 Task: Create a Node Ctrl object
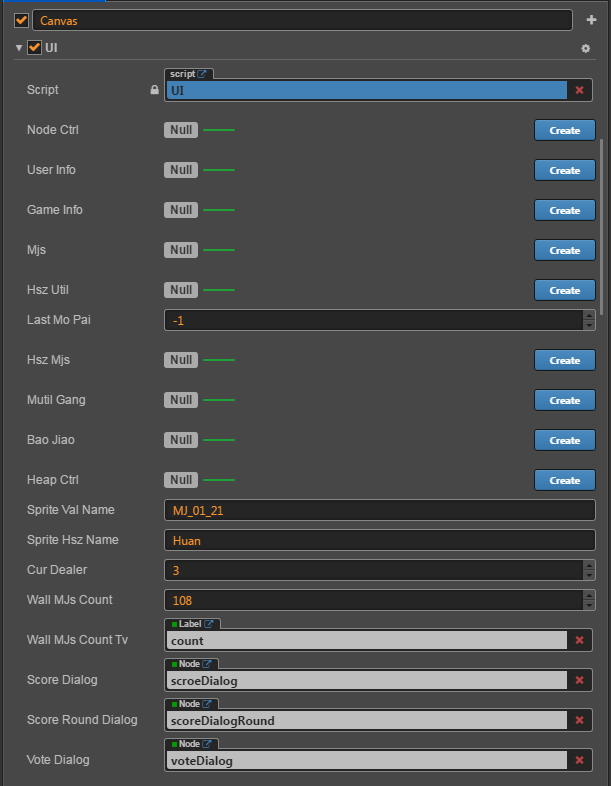[x=565, y=130]
